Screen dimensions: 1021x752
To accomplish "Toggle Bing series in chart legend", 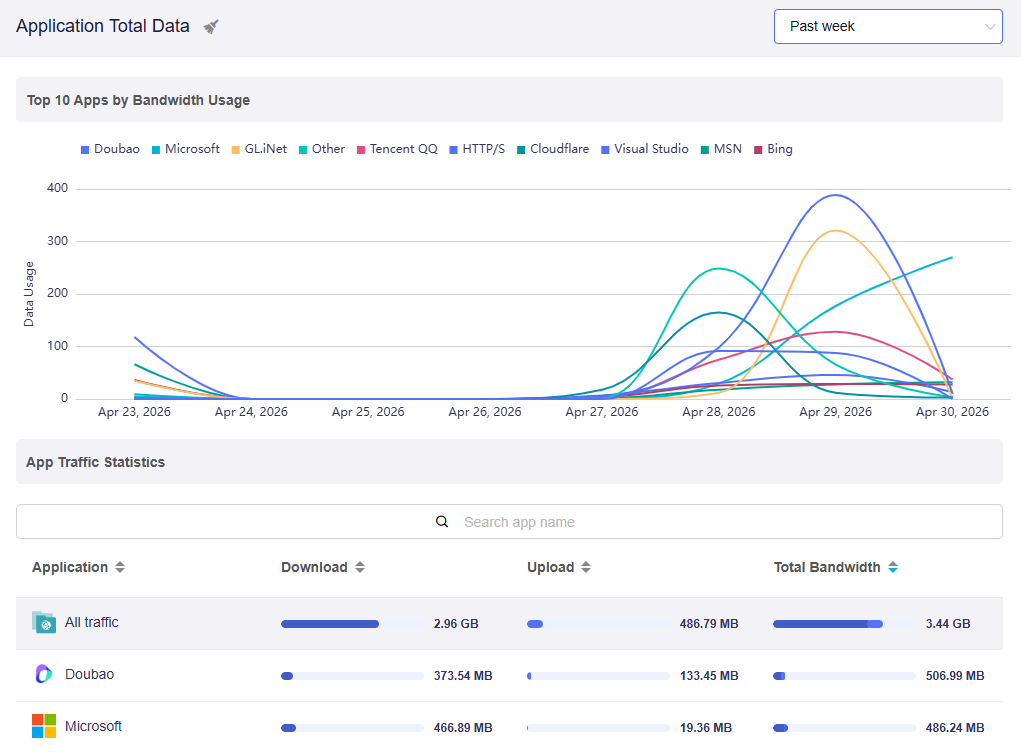I will pyautogui.click(x=774, y=149).
